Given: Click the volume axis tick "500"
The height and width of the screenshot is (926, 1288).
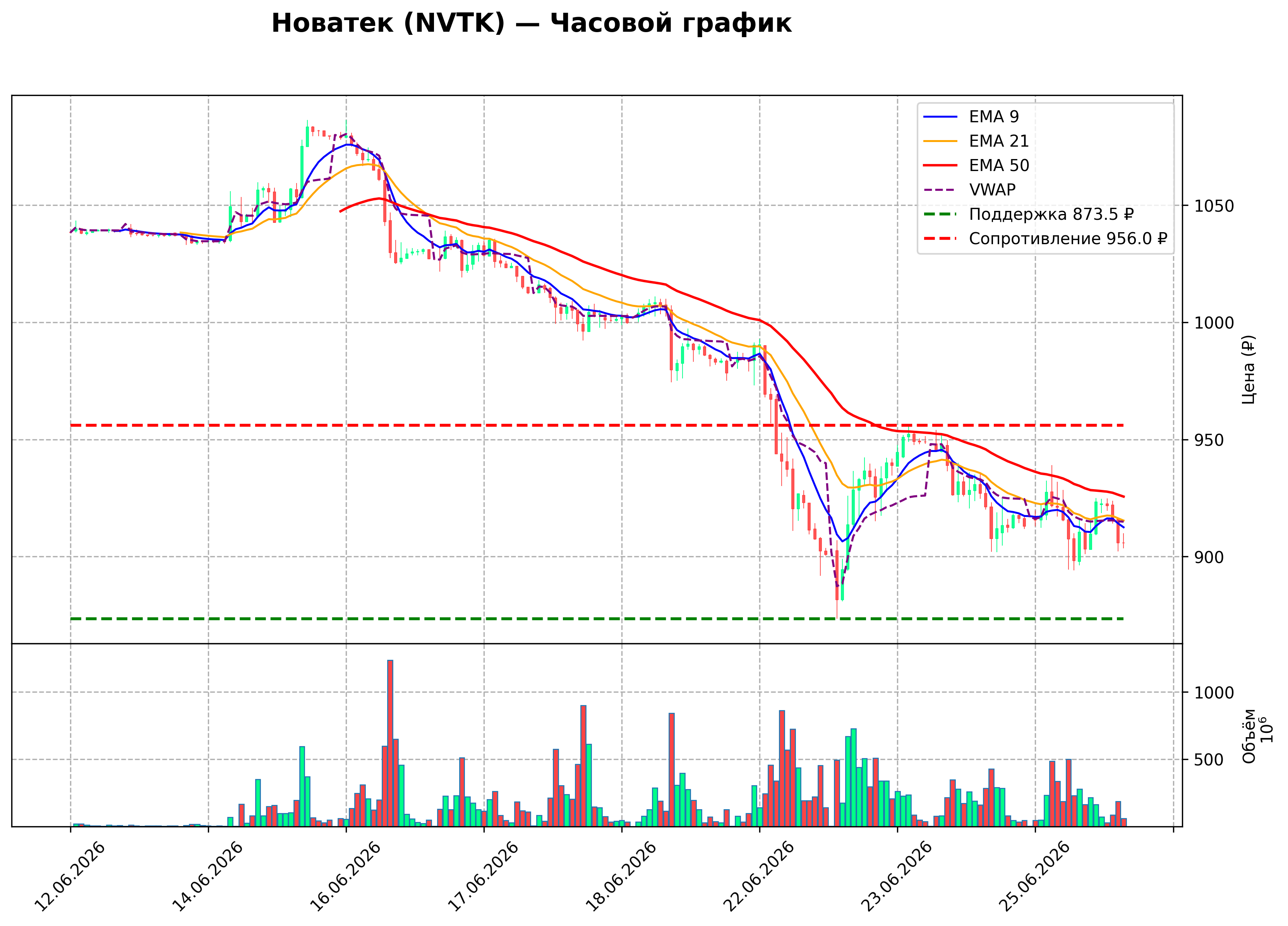Looking at the screenshot, I should [x=1209, y=760].
